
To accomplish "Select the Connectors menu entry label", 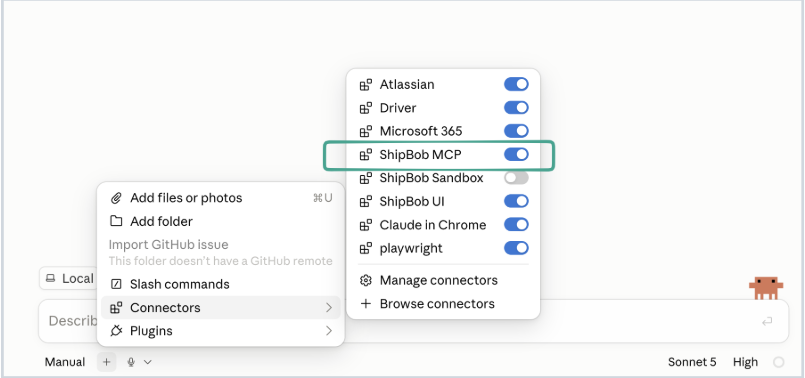I will [x=165, y=308].
